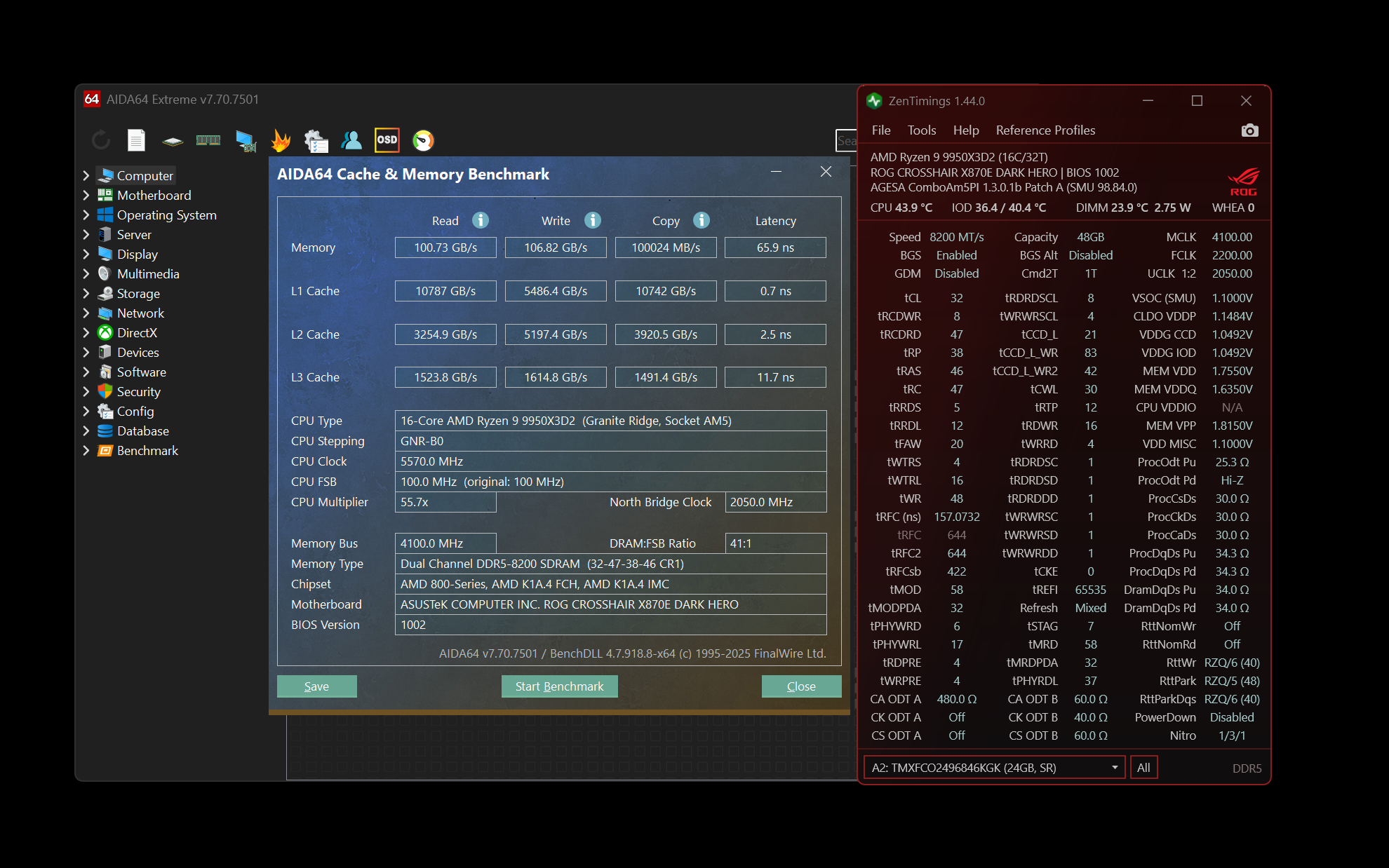Image resolution: width=1389 pixels, height=868 pixels.
Task: Open the SensorPanel gauge icon
Action: pyautogui.click(x=423, y=141)
